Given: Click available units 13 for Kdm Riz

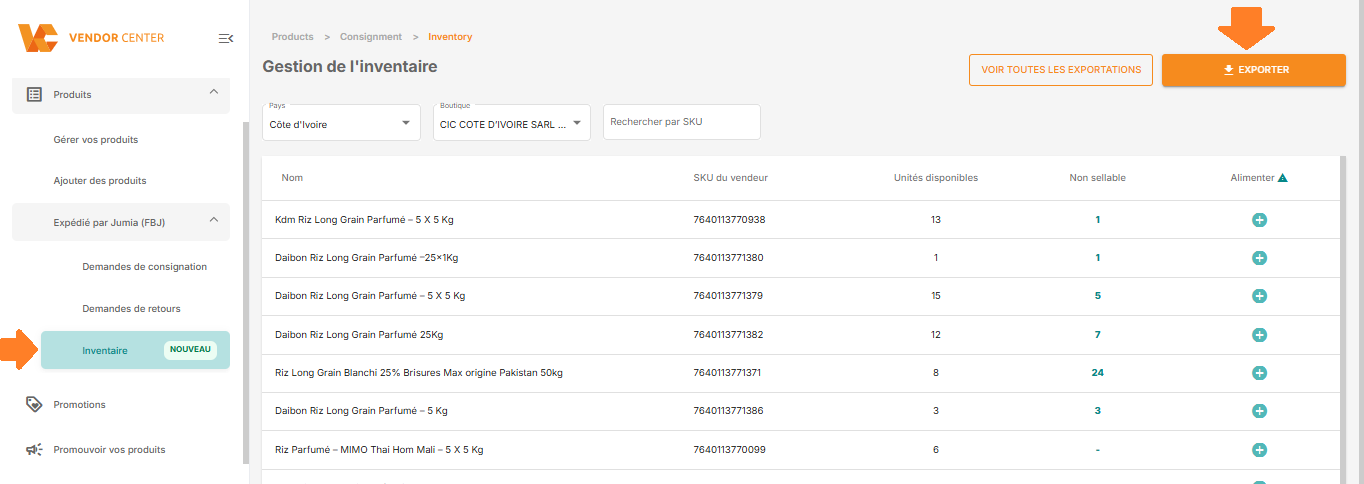Looking at the screenshot, I should coord(936,220).
